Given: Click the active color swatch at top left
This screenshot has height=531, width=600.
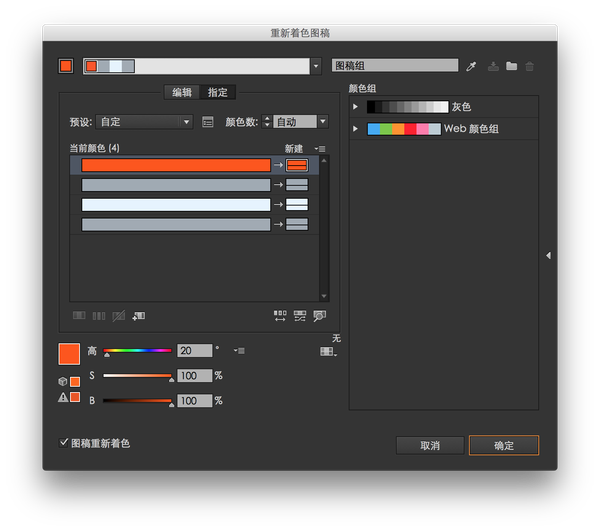Looking at the screenshot, I should pos(66,66).
